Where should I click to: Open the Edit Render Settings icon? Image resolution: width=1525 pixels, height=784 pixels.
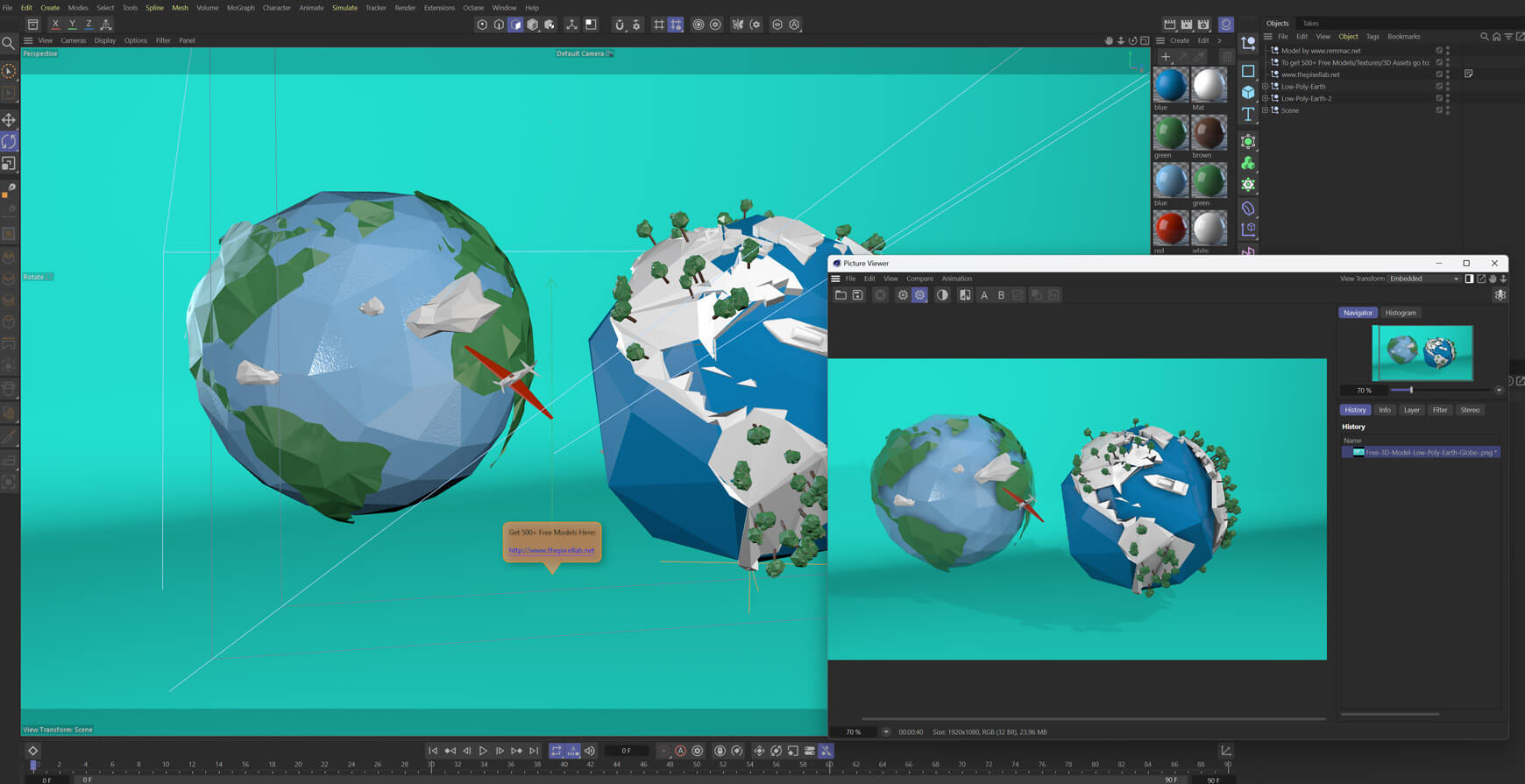pyautogui.click(x=1203, y=25)
